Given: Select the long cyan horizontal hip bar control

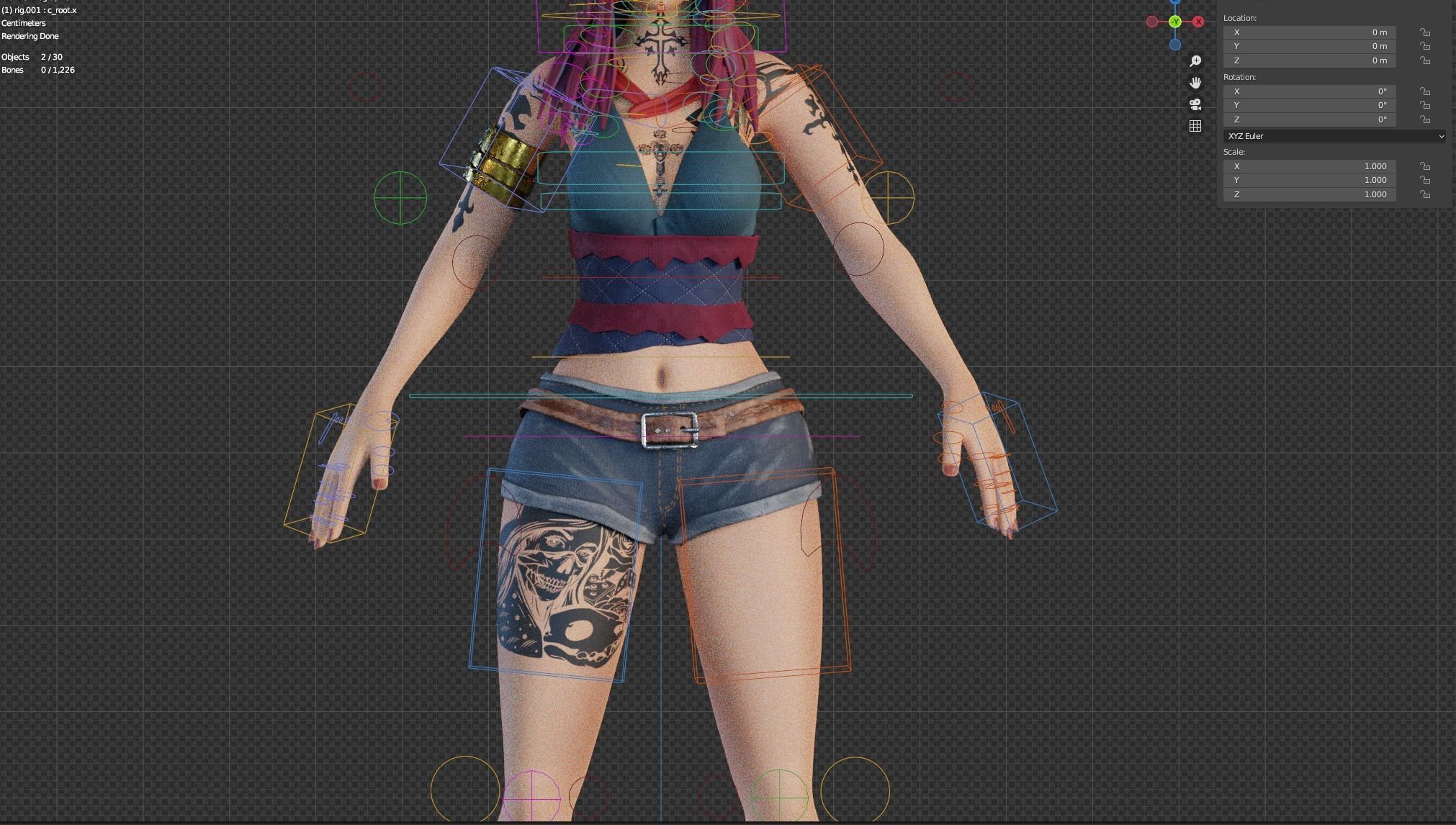Looking at the screenshot, I should pyautogui.click(x=661, y=396).
